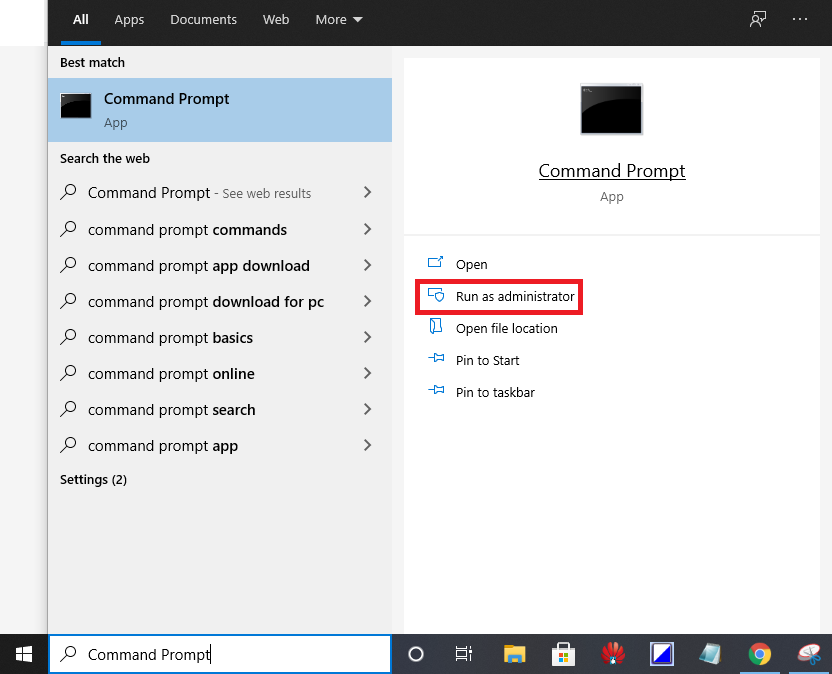Open the three-dot options menu in search header
The image size is (832, 674).
(800, 19)
